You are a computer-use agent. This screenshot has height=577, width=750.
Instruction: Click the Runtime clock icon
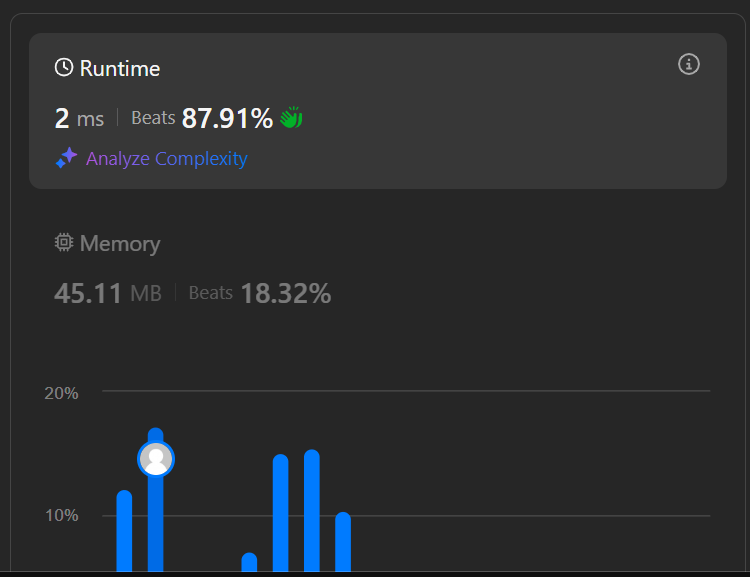pyautogui.click(x=64, y=67)
